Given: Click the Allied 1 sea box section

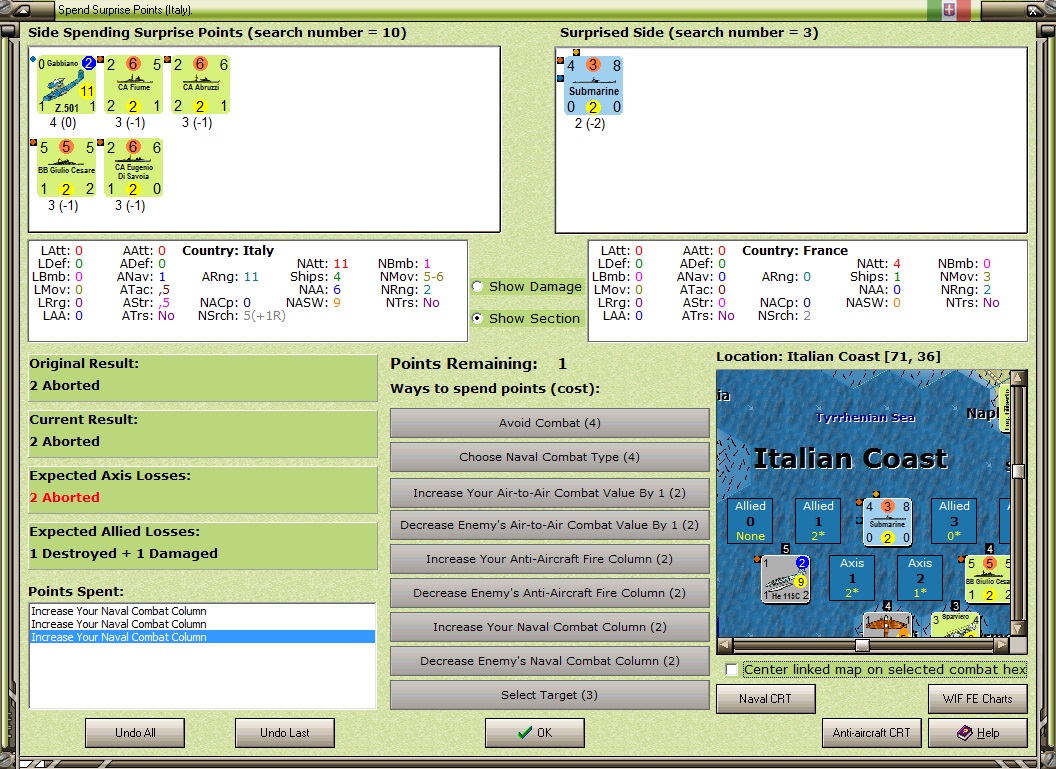Looking at the screenshot, I should pos(818,521).
